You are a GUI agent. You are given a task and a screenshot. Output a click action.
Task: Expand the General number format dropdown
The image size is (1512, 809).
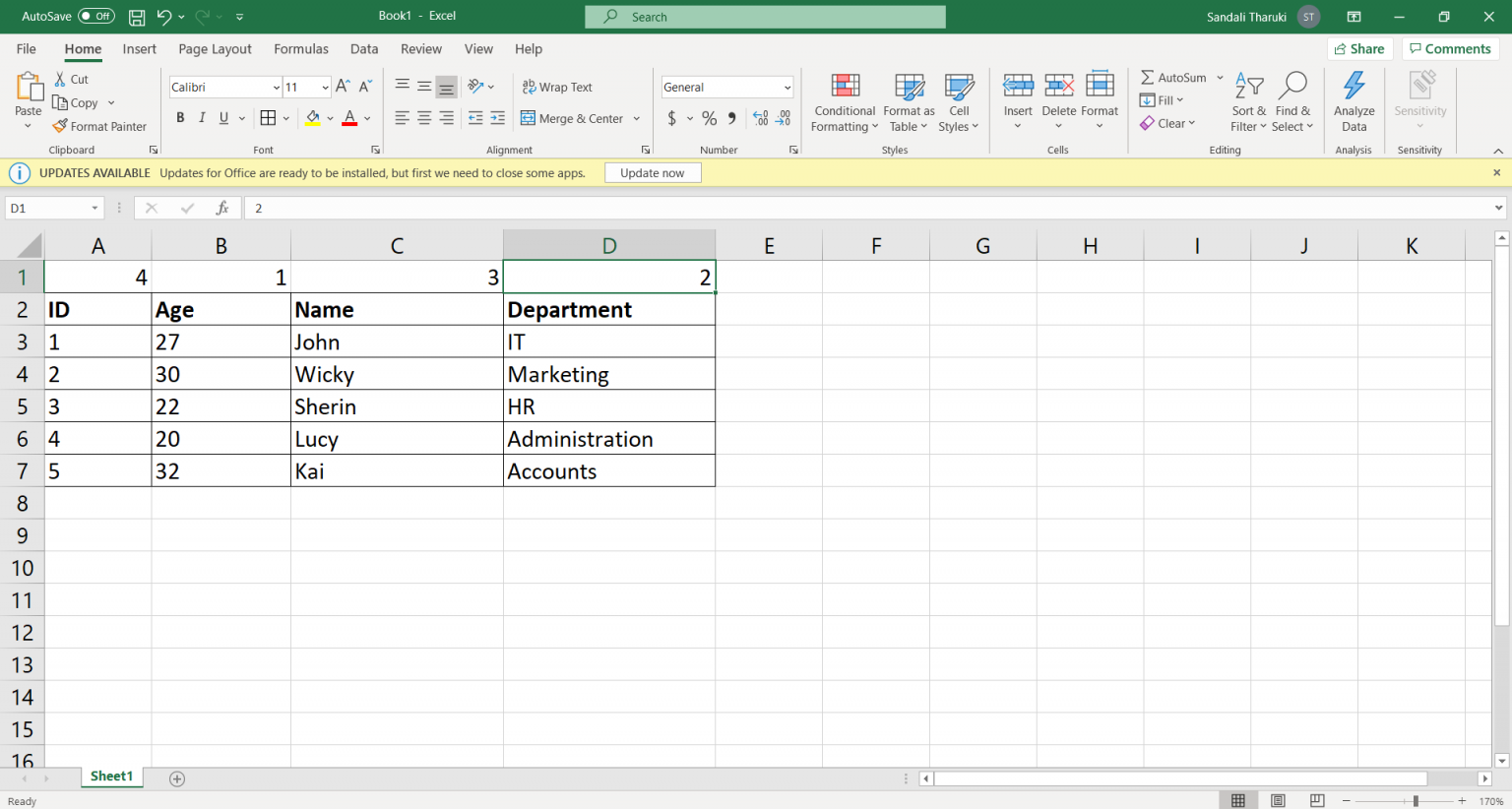[787, 88]
